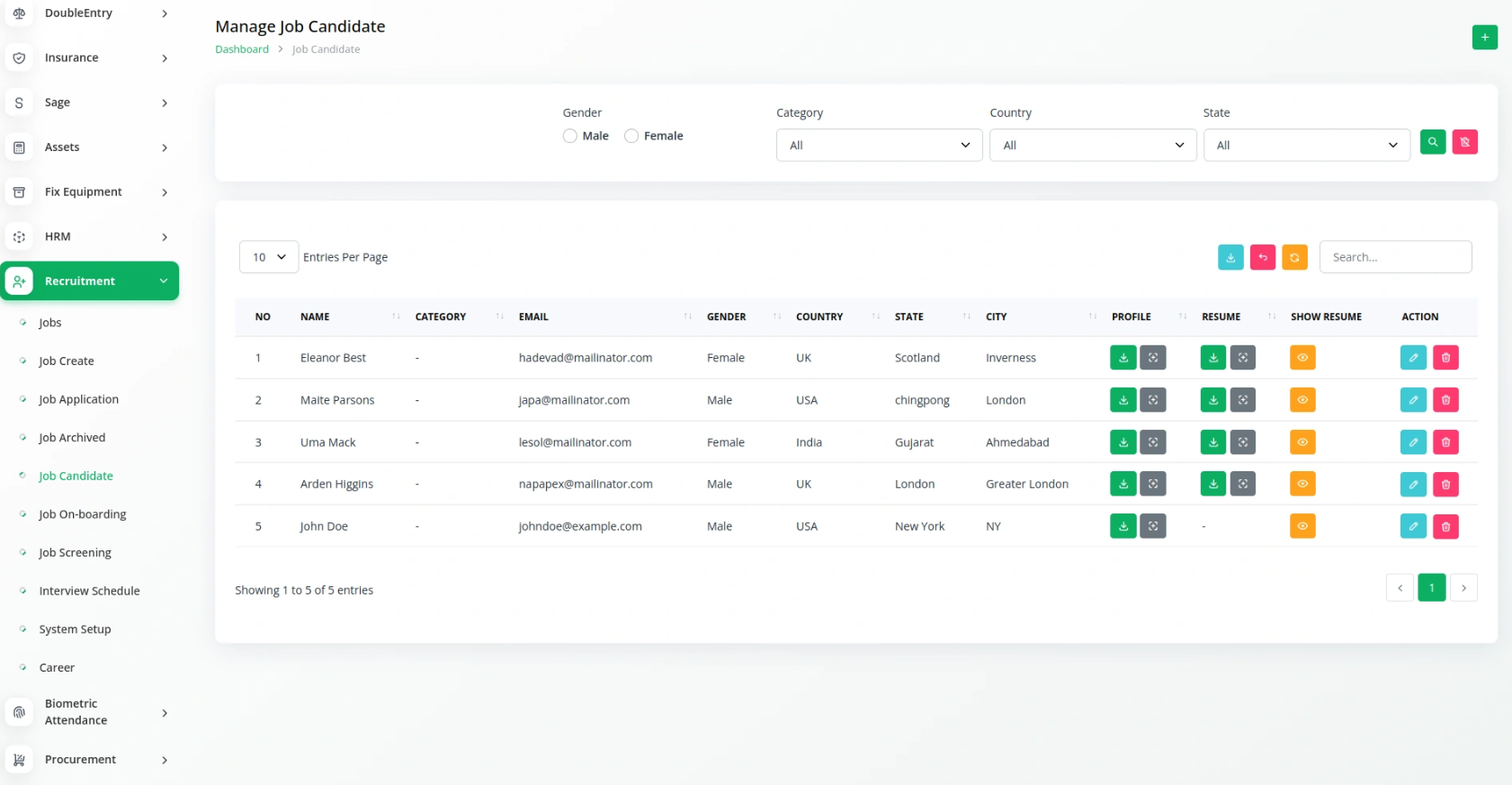1512x785 pixels.
Task: Delete John Doe's candidate record
Action: coord(1445,526)
